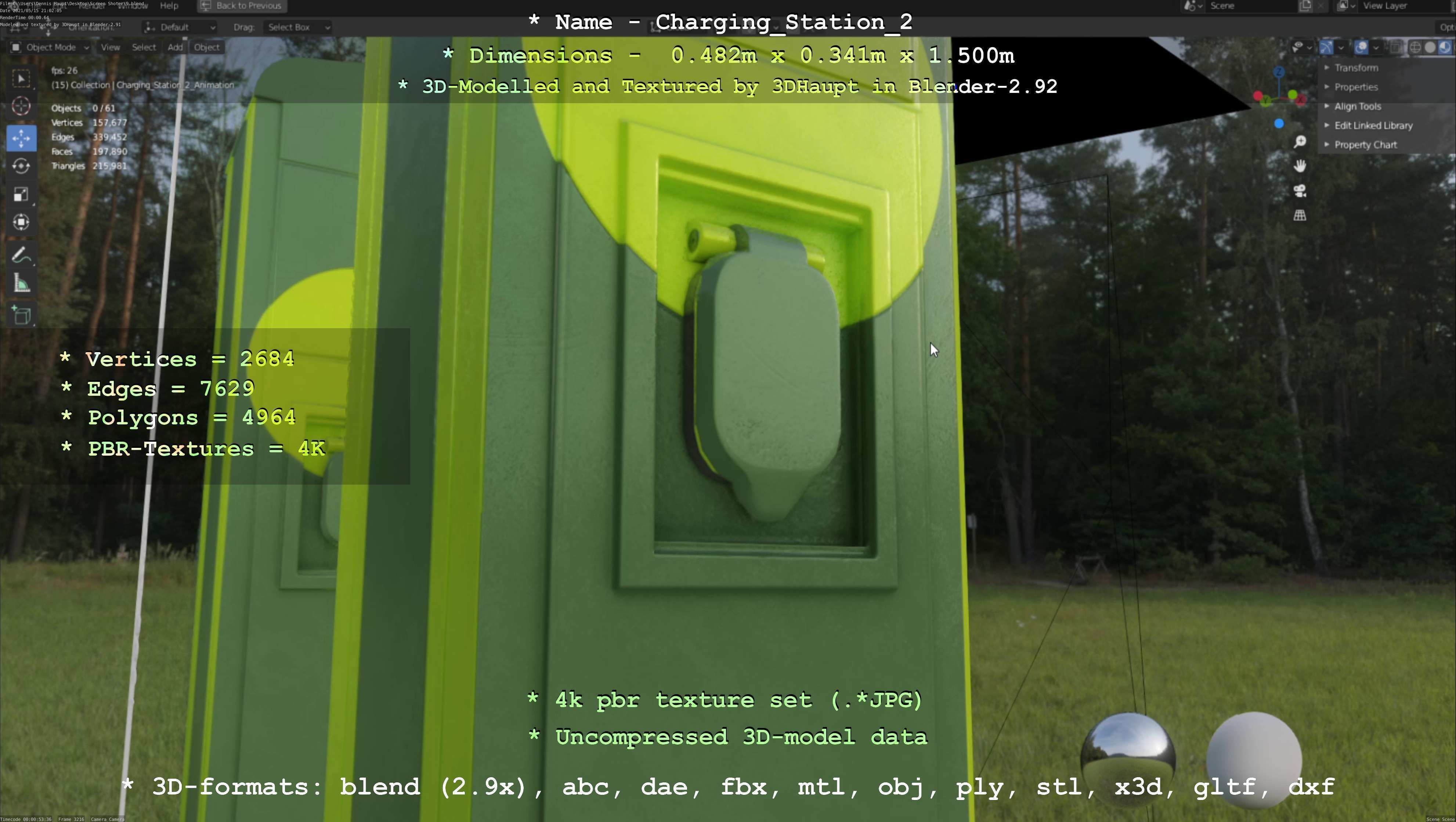Image resolution: width=1456 pixels, height=822 pixels.
Task: Select the 3D Cursor tool
Action: 21,106
